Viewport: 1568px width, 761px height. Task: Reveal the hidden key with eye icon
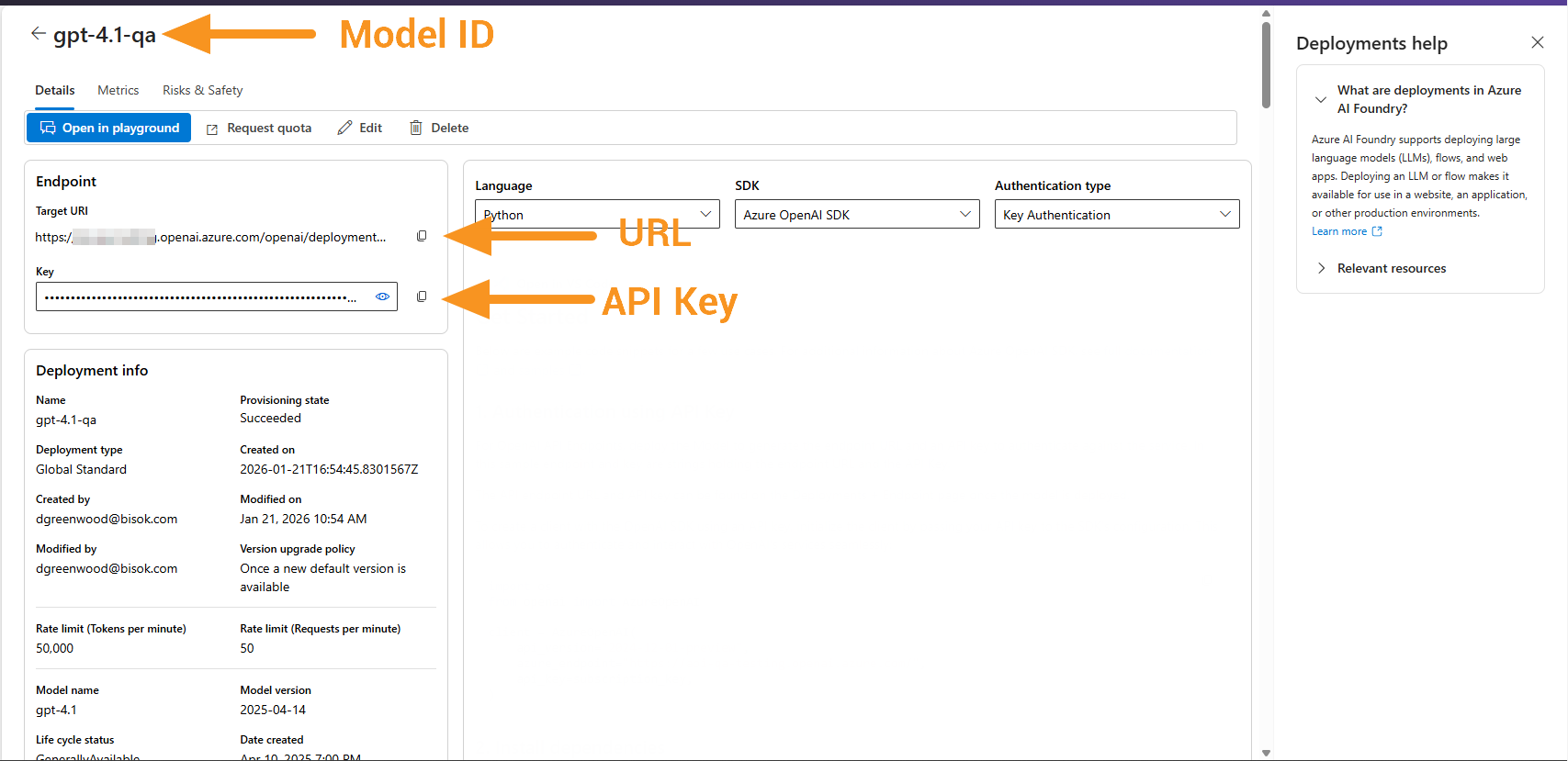(x=382, y=297)
